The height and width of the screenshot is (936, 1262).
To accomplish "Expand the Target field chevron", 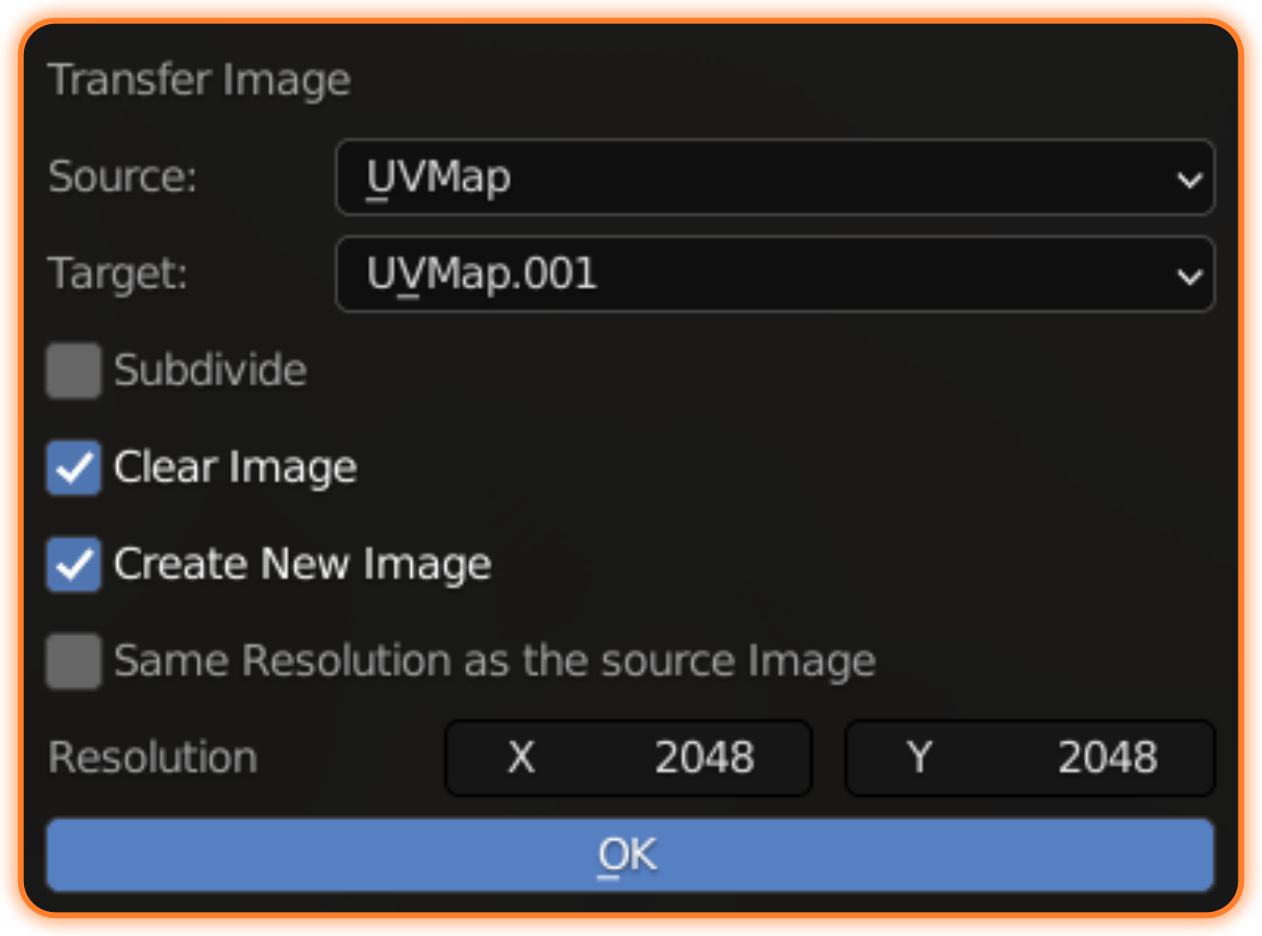I will (1188, 275).
